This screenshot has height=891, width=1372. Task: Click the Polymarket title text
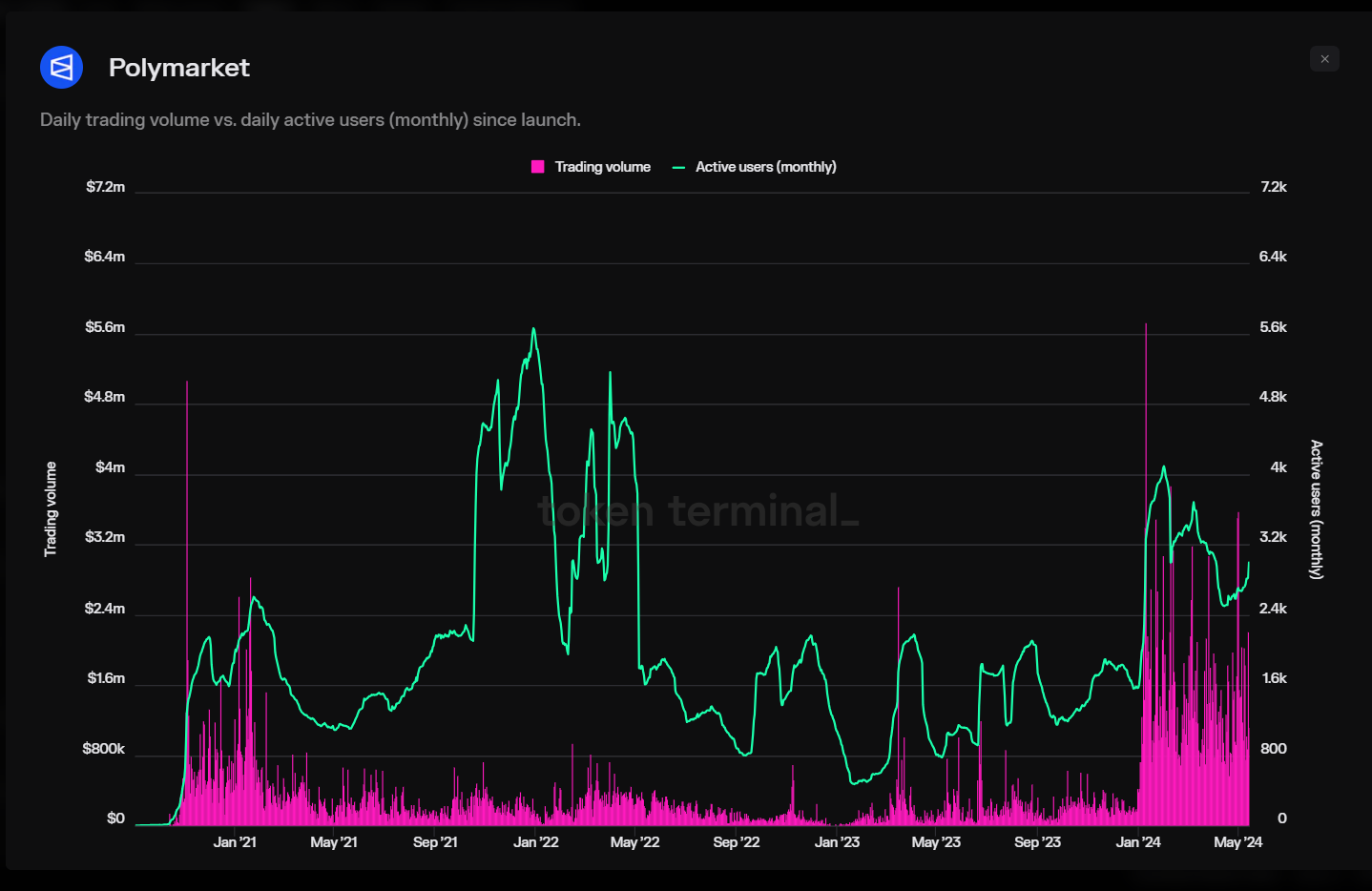tap(178, 68)
